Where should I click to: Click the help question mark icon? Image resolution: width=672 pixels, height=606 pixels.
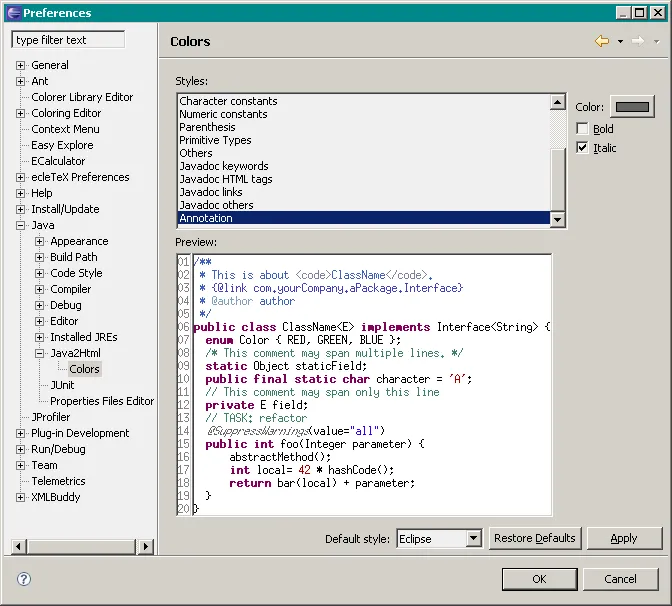pyautogui.click(x=24, y=579)
